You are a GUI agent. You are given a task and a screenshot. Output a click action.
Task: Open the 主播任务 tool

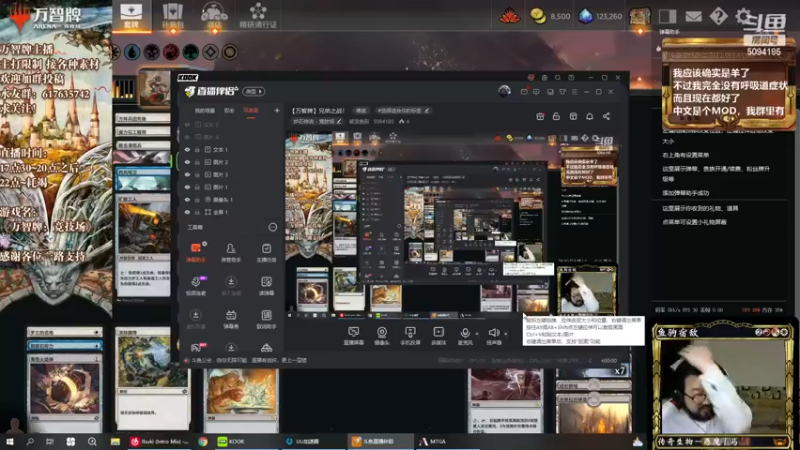click(266, 253)
